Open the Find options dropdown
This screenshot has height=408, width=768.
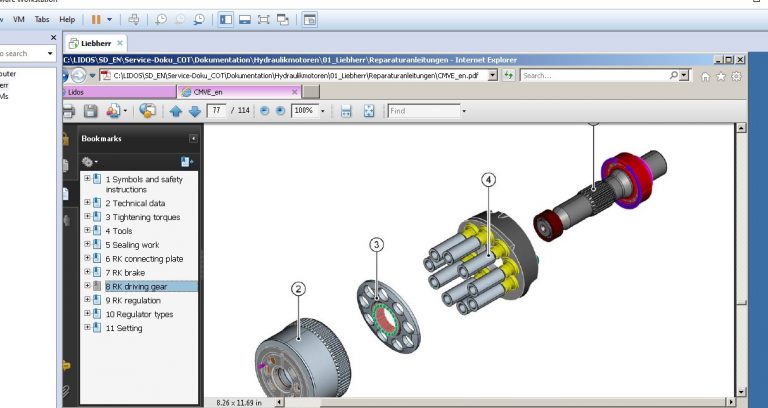click(464, 111)
